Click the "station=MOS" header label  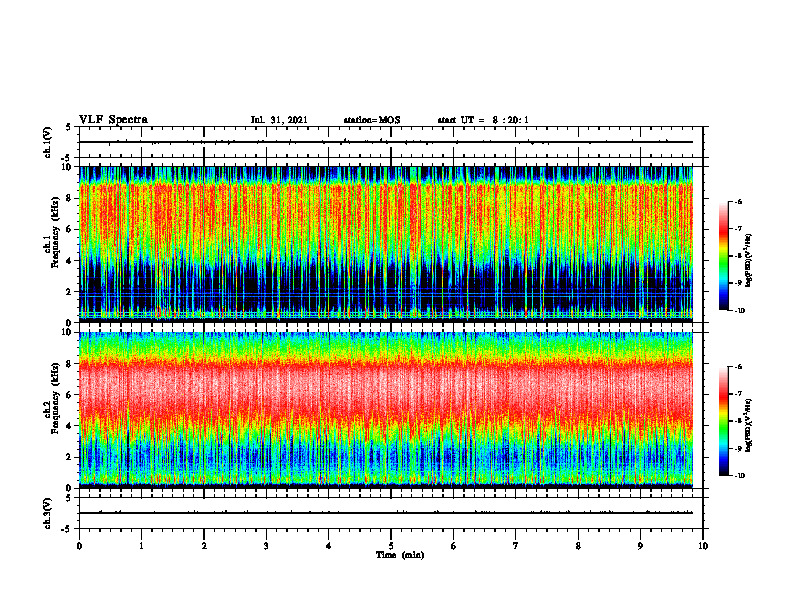(372, 120)
